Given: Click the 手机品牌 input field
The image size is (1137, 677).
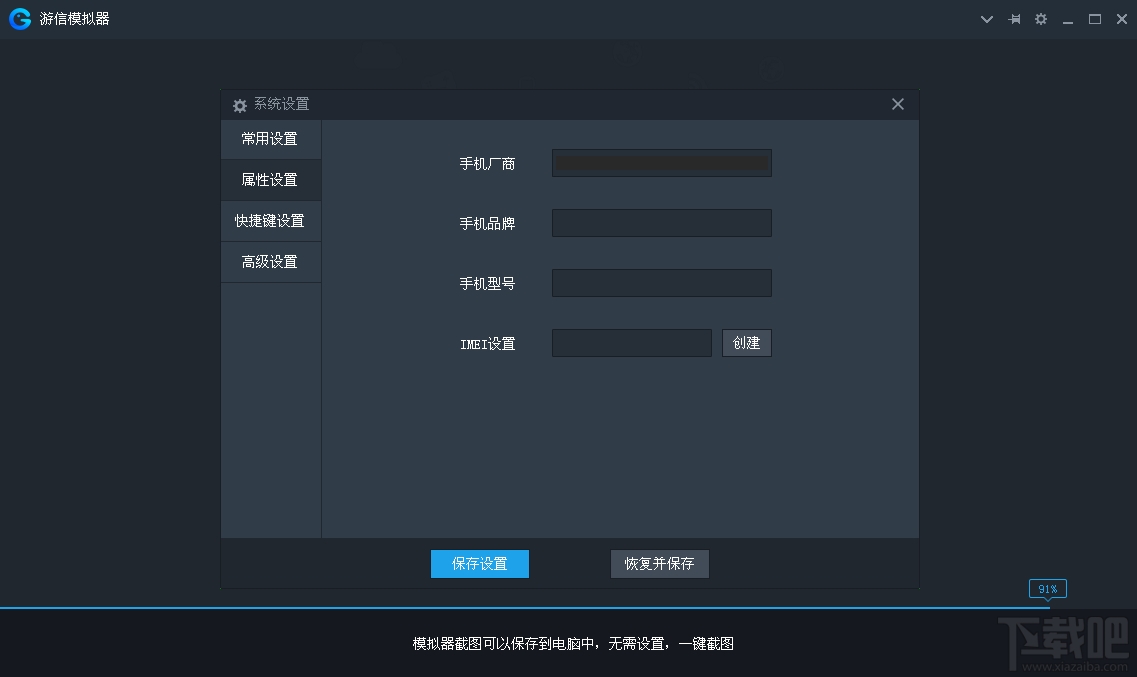Looking at the screenshot, I should [661, 222].
